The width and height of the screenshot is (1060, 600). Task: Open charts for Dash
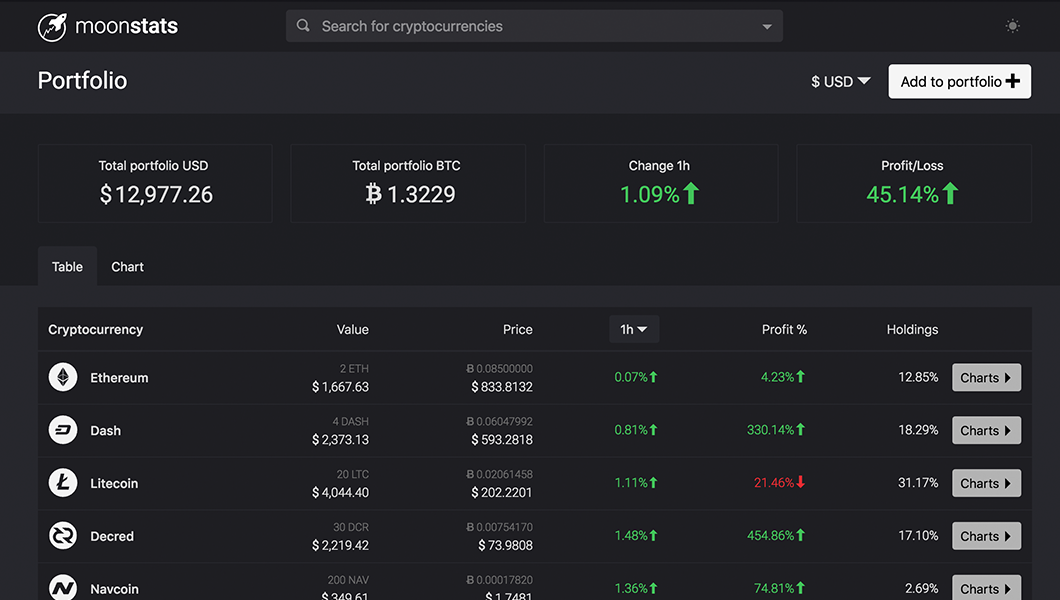coord(986,430)
